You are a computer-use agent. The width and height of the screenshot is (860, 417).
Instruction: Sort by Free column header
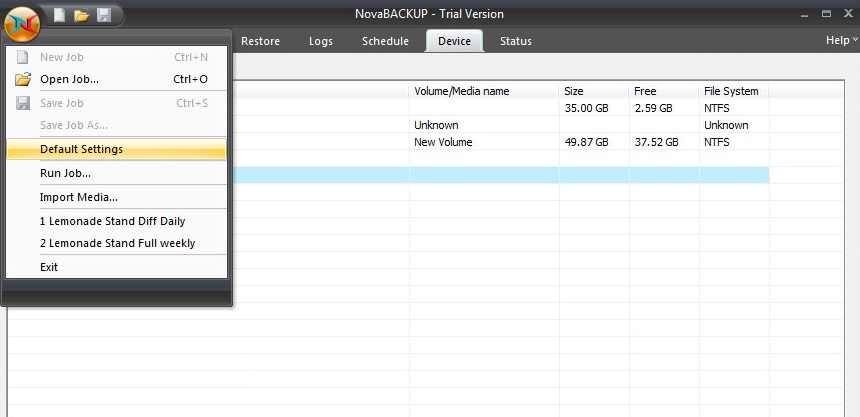(x=664, y=91)
